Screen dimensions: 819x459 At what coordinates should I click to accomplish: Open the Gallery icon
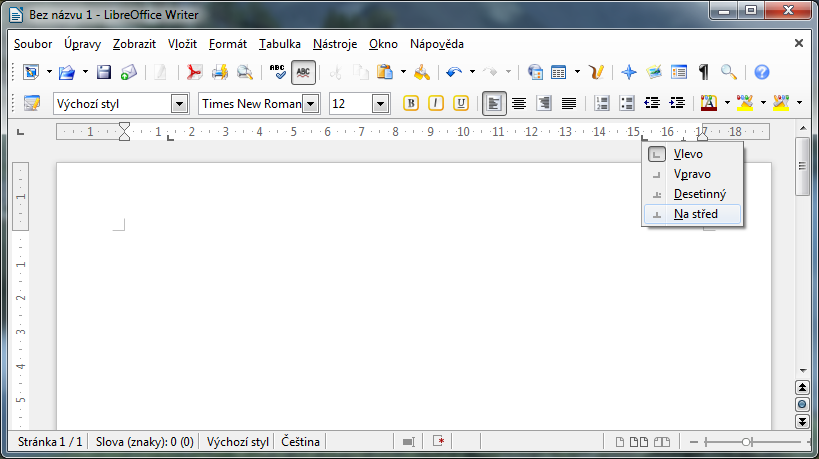tap(654, 72)
